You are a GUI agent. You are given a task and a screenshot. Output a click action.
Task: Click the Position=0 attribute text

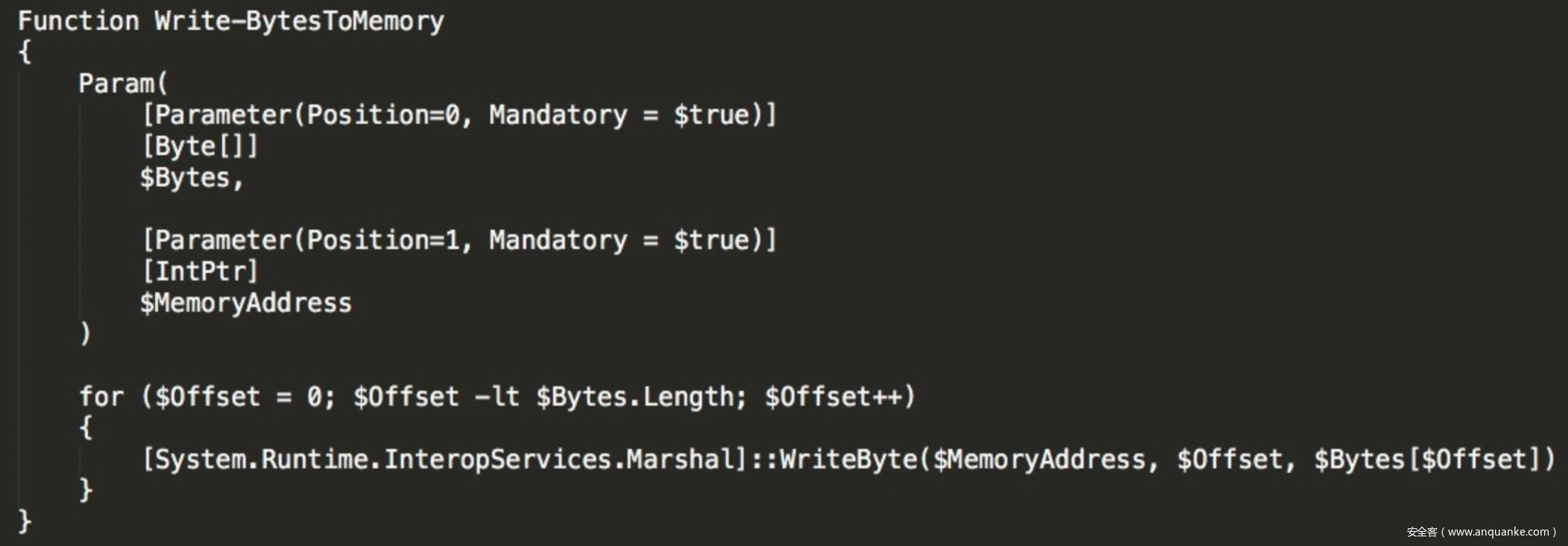click(x=384, y=115)
